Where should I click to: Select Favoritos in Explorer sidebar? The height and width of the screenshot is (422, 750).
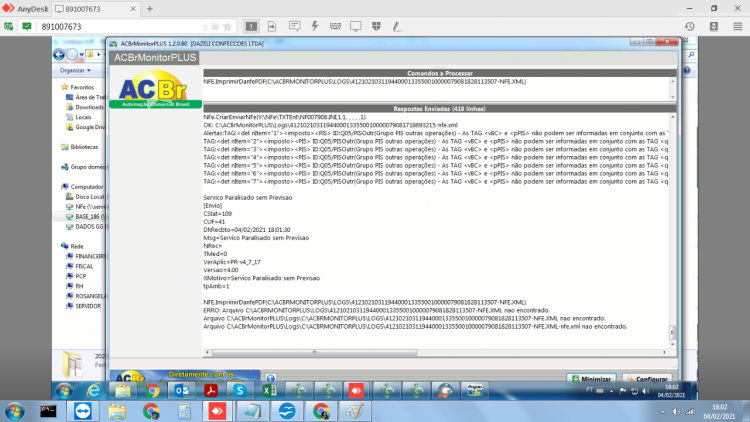tap(82, 87)
